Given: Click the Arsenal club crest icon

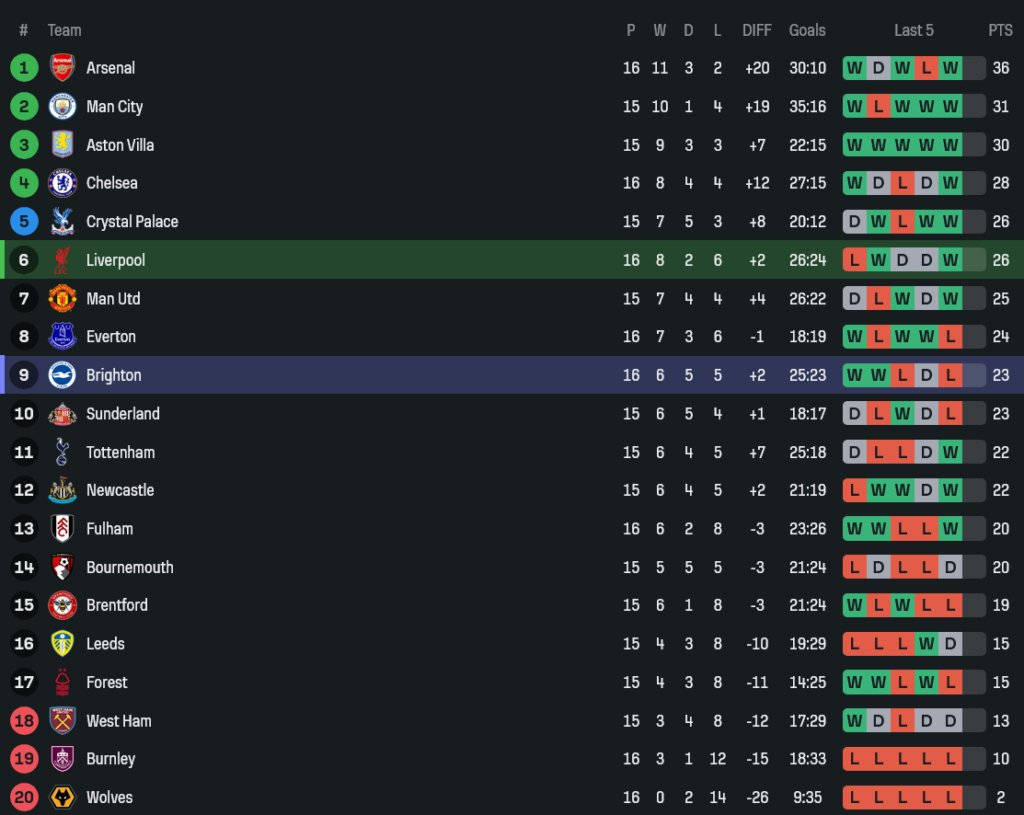Looking at the screenshot, I should point(62,68).
